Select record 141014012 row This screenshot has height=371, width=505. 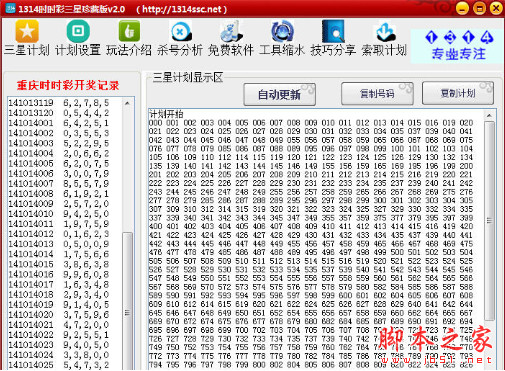(59, 234)
